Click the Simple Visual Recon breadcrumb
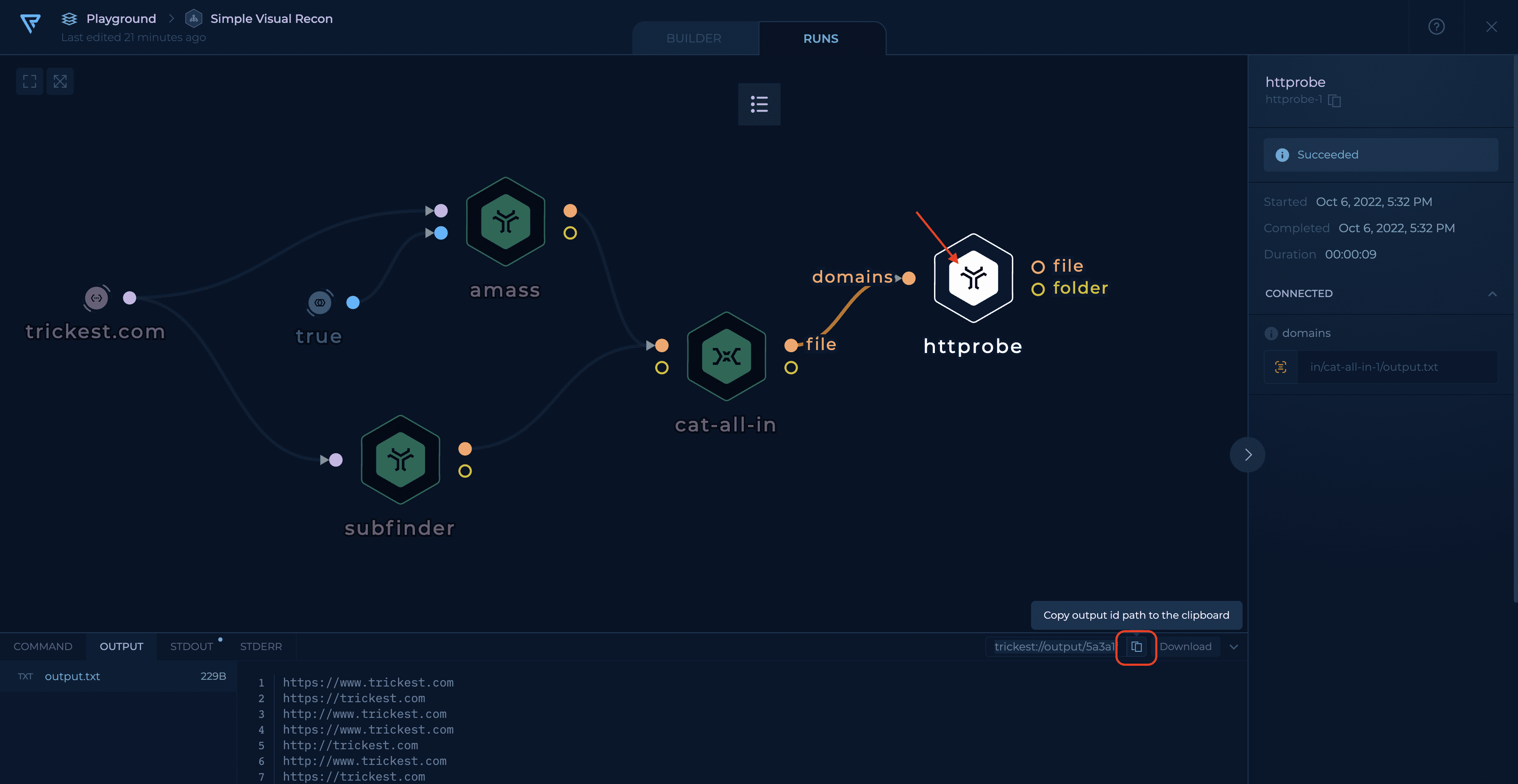The image size is (1518, 784). [272, 19]
